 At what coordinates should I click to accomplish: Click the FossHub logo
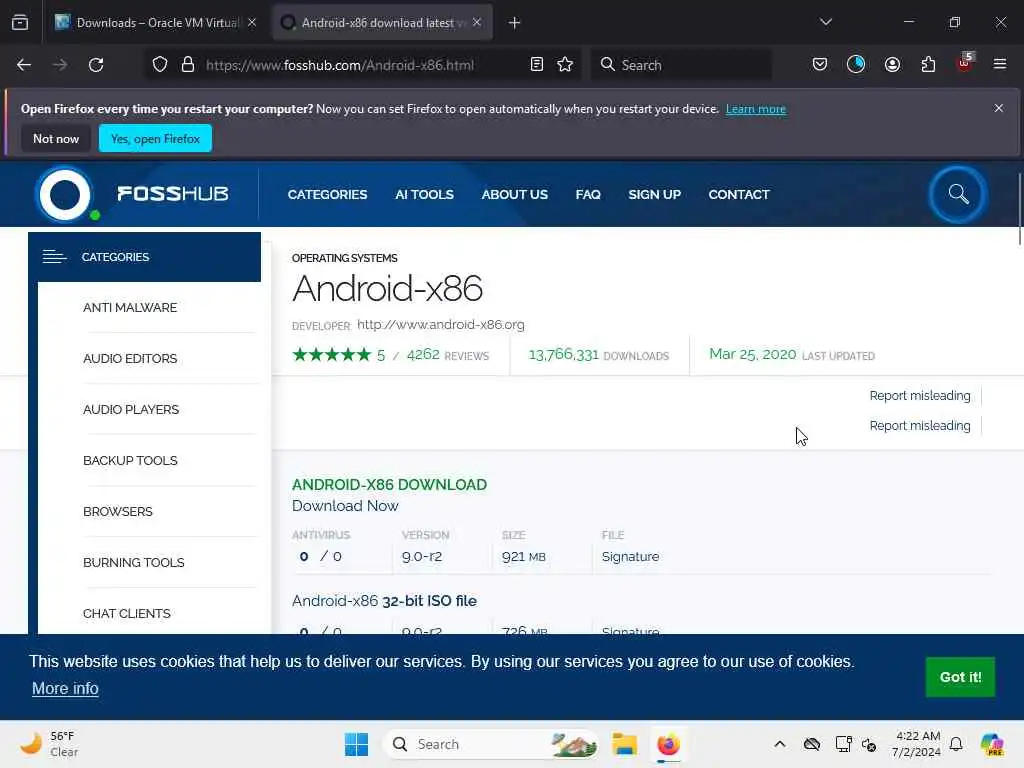point(133,194)
